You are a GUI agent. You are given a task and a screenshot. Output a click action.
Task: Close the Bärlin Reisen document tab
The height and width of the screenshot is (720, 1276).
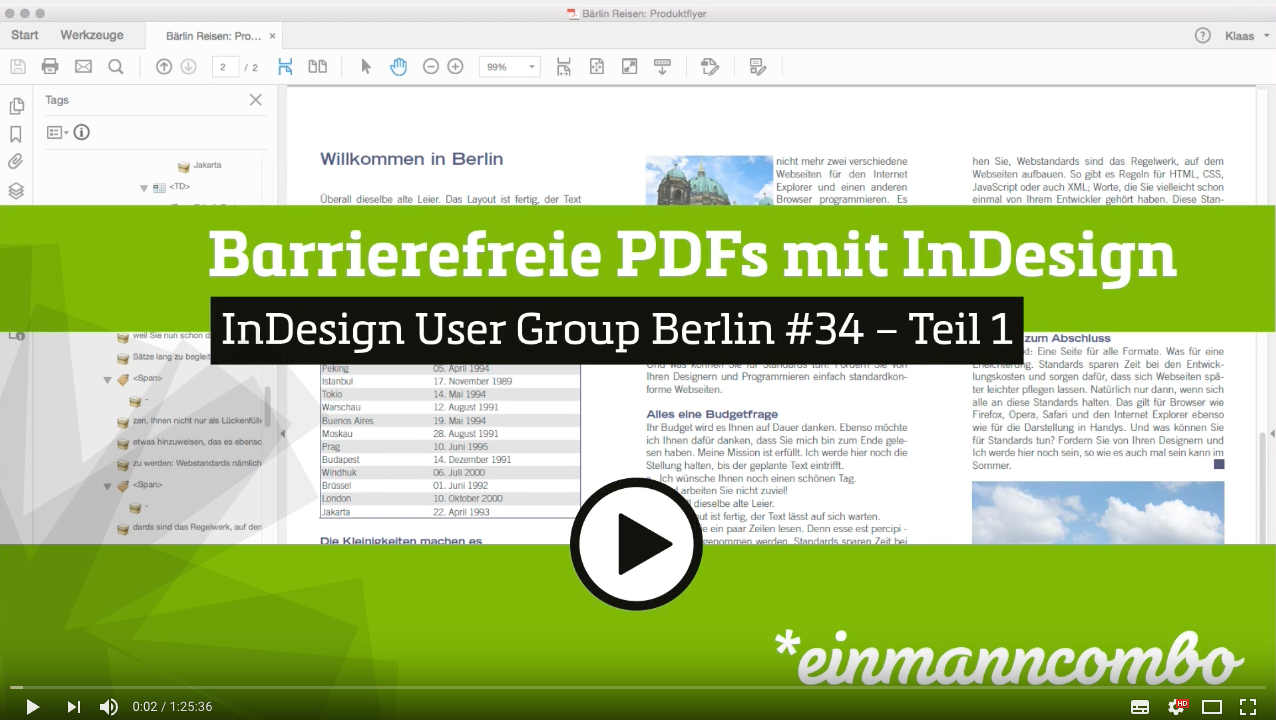pyautogui.click(x=272, y=36)
